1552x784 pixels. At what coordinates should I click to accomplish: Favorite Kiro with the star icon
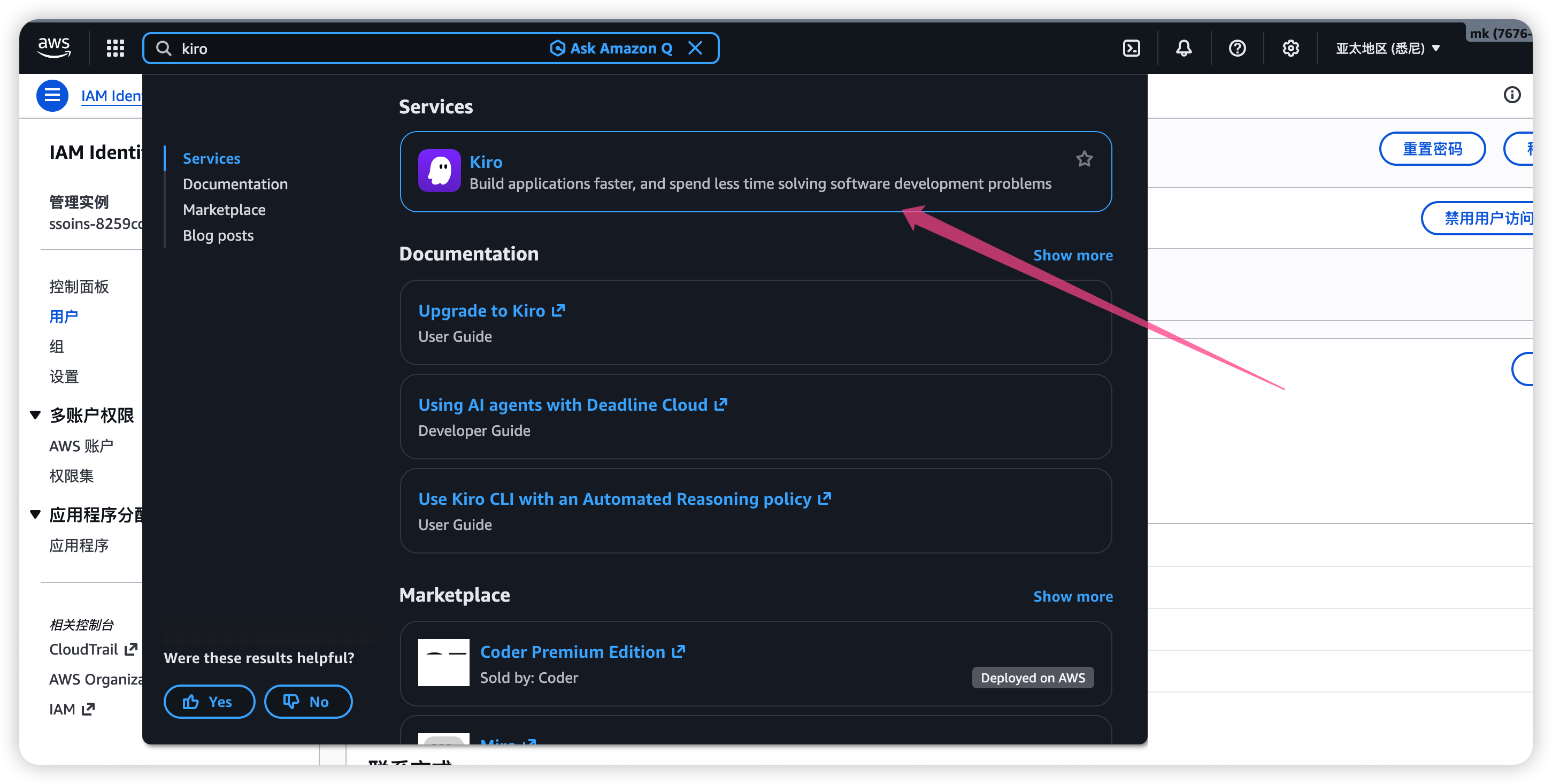(1084, 158)
